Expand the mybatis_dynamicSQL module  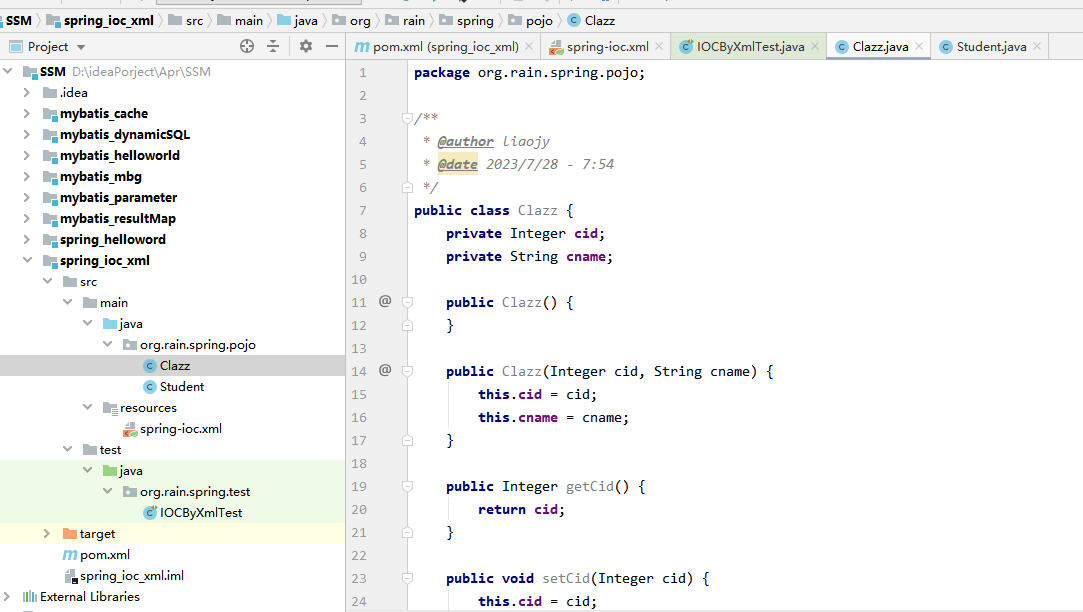click(27, 134)
